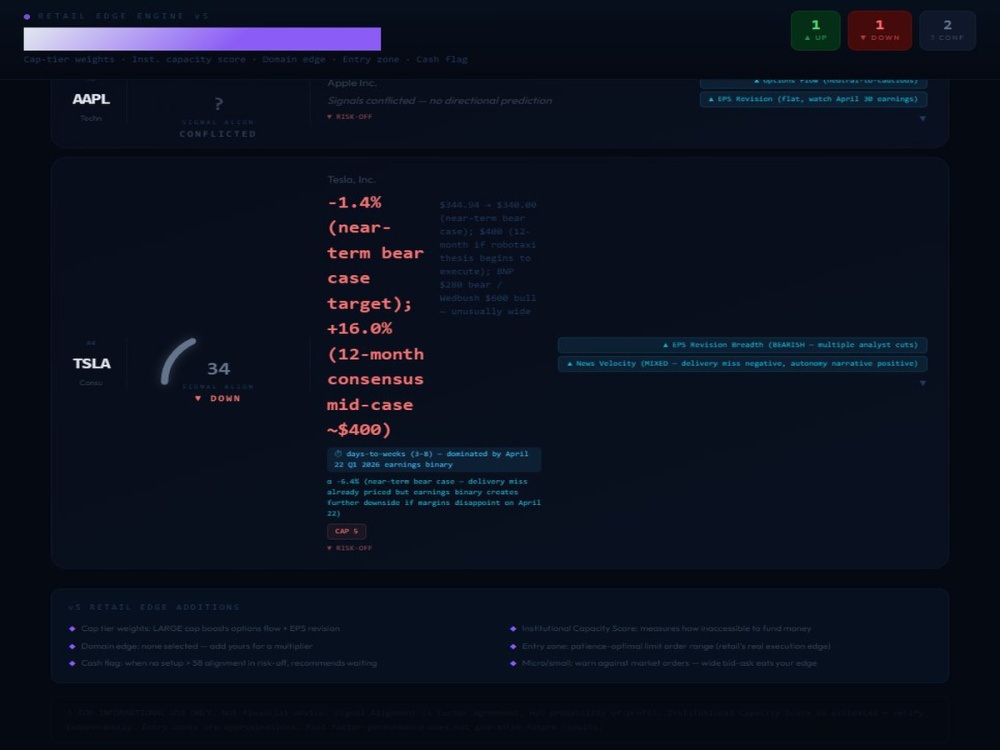Click the question mark gauge on AAPL
The width and height of the screenshot is (1000, 750).
pyautogui.click(x=218, y=103)
